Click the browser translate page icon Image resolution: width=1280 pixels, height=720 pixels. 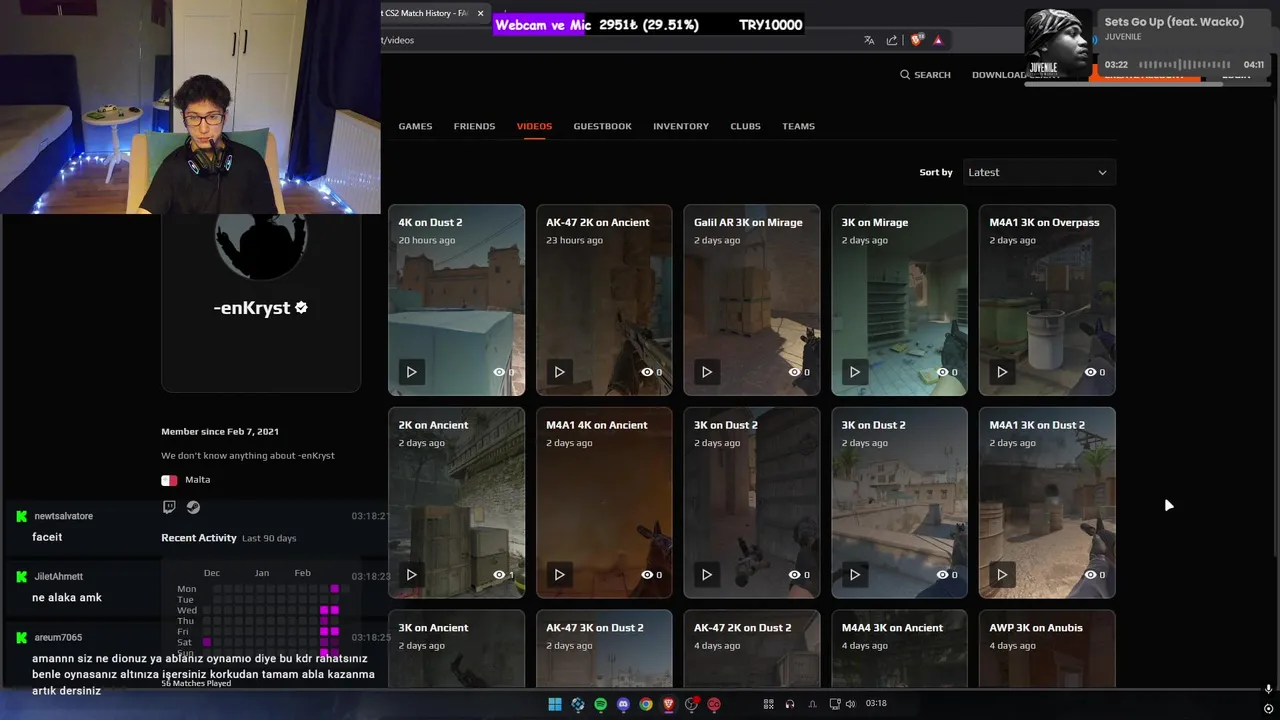[869, 40]
